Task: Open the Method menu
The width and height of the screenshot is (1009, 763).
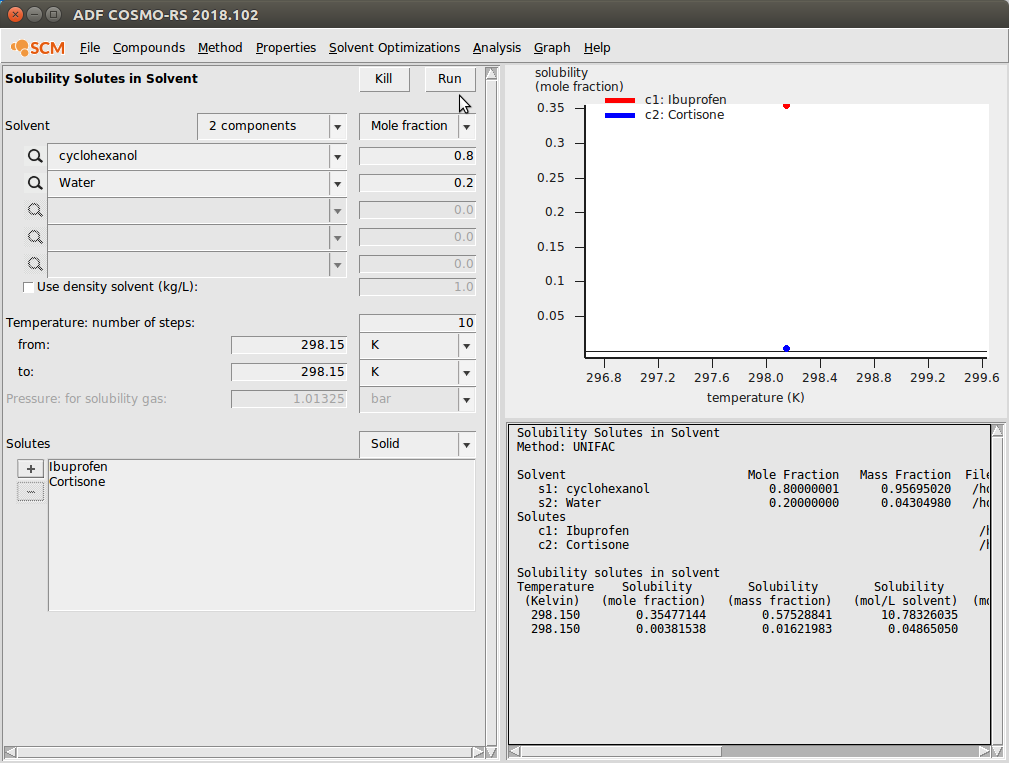Action: coord(220,48)
